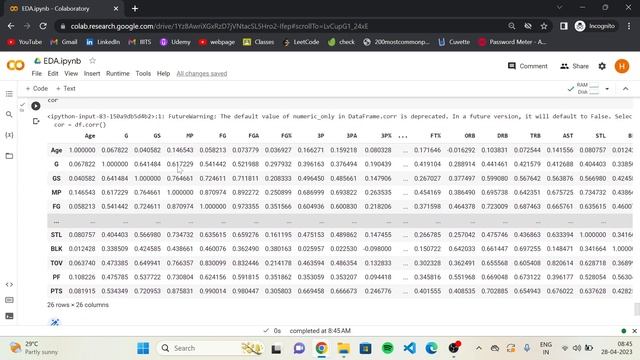Open File Explorer from taskbar
Screen dimensions: 640x360
tap(344, 348)
